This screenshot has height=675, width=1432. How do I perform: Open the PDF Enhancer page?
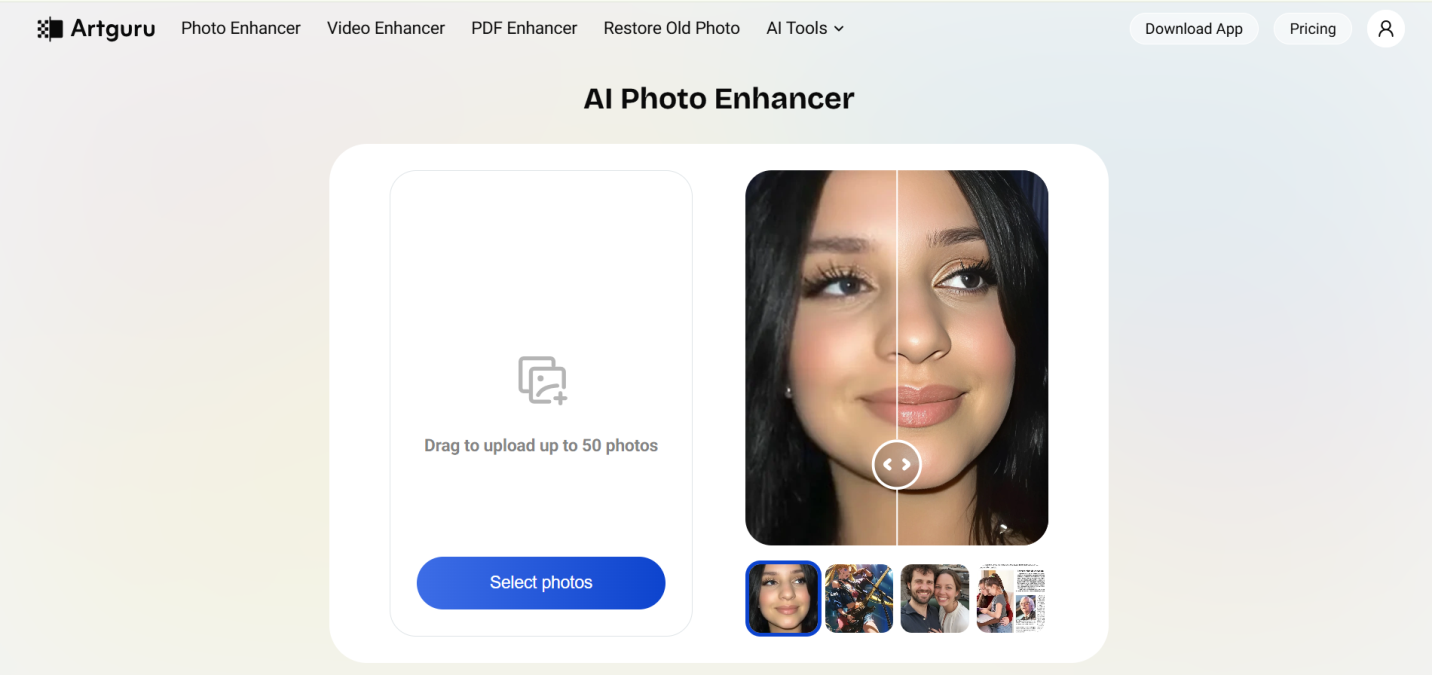[524, 28]
